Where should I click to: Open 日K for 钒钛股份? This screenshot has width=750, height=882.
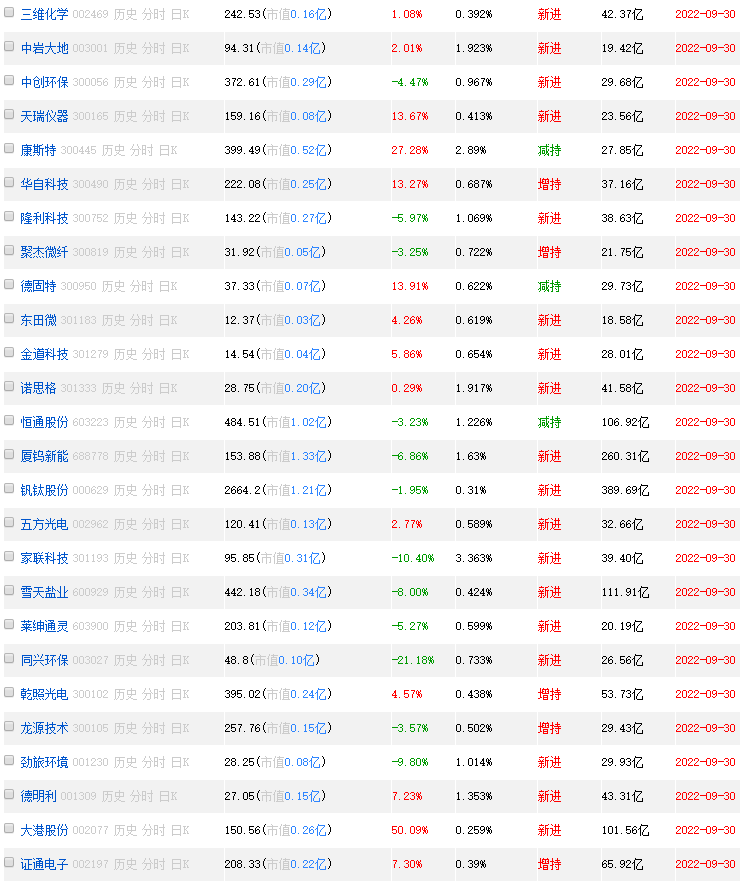point(180,490)
